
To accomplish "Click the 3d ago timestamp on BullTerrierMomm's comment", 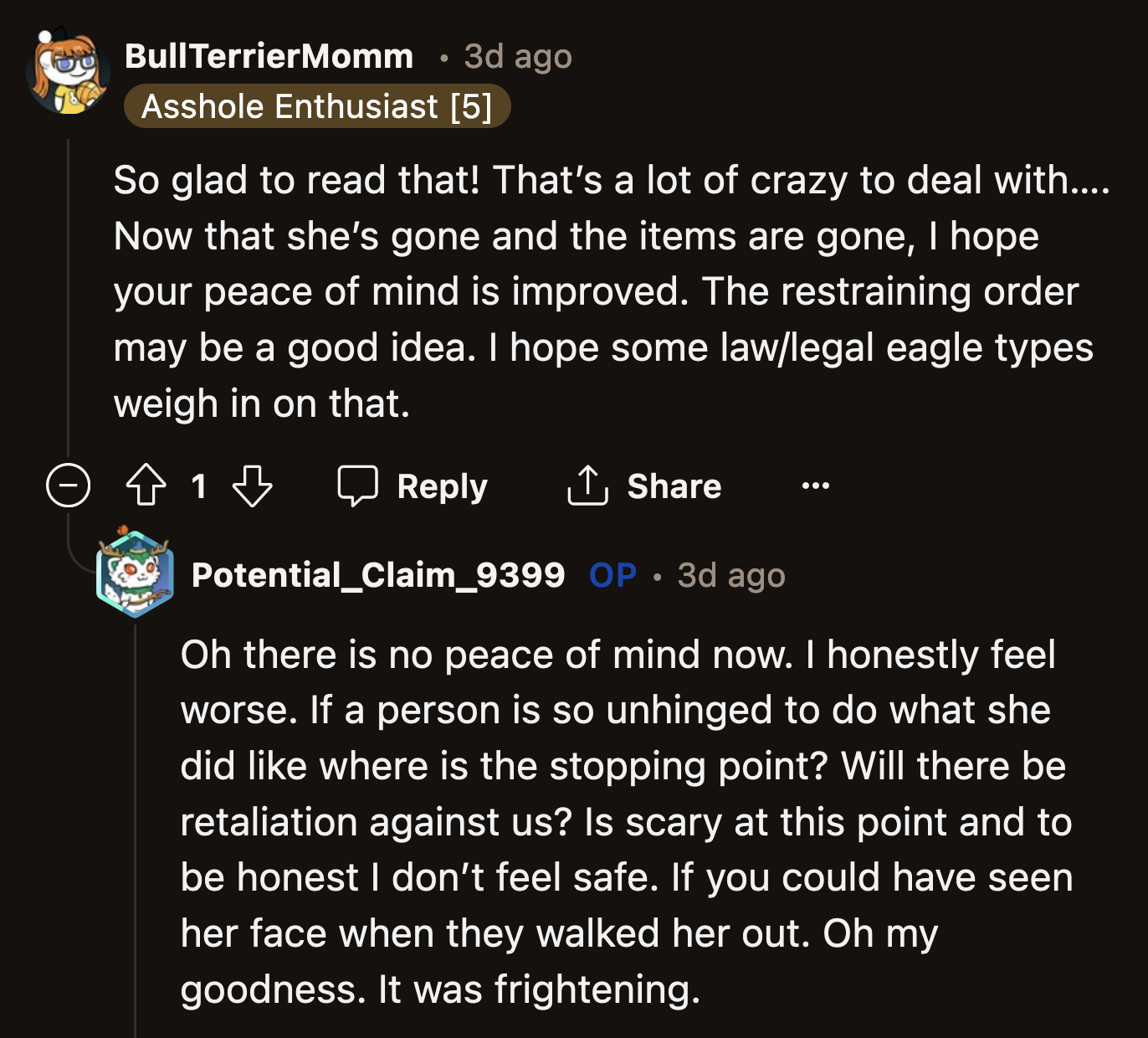I will [x=515, y=56].
